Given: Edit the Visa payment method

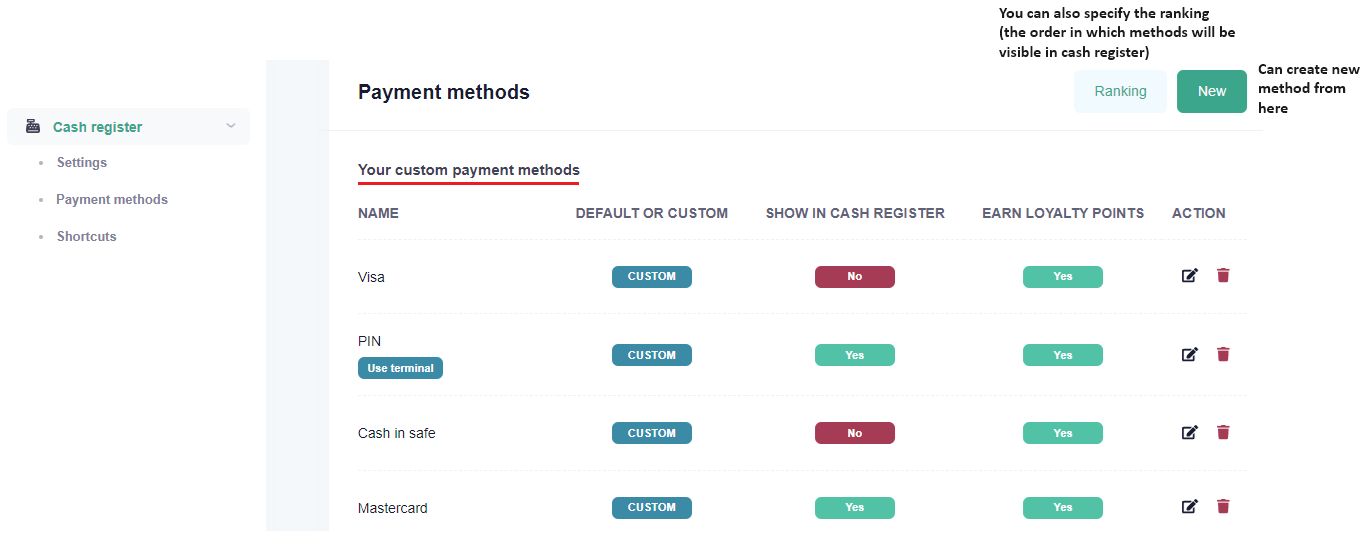Looking at the screenshot, I should 1189,276.
